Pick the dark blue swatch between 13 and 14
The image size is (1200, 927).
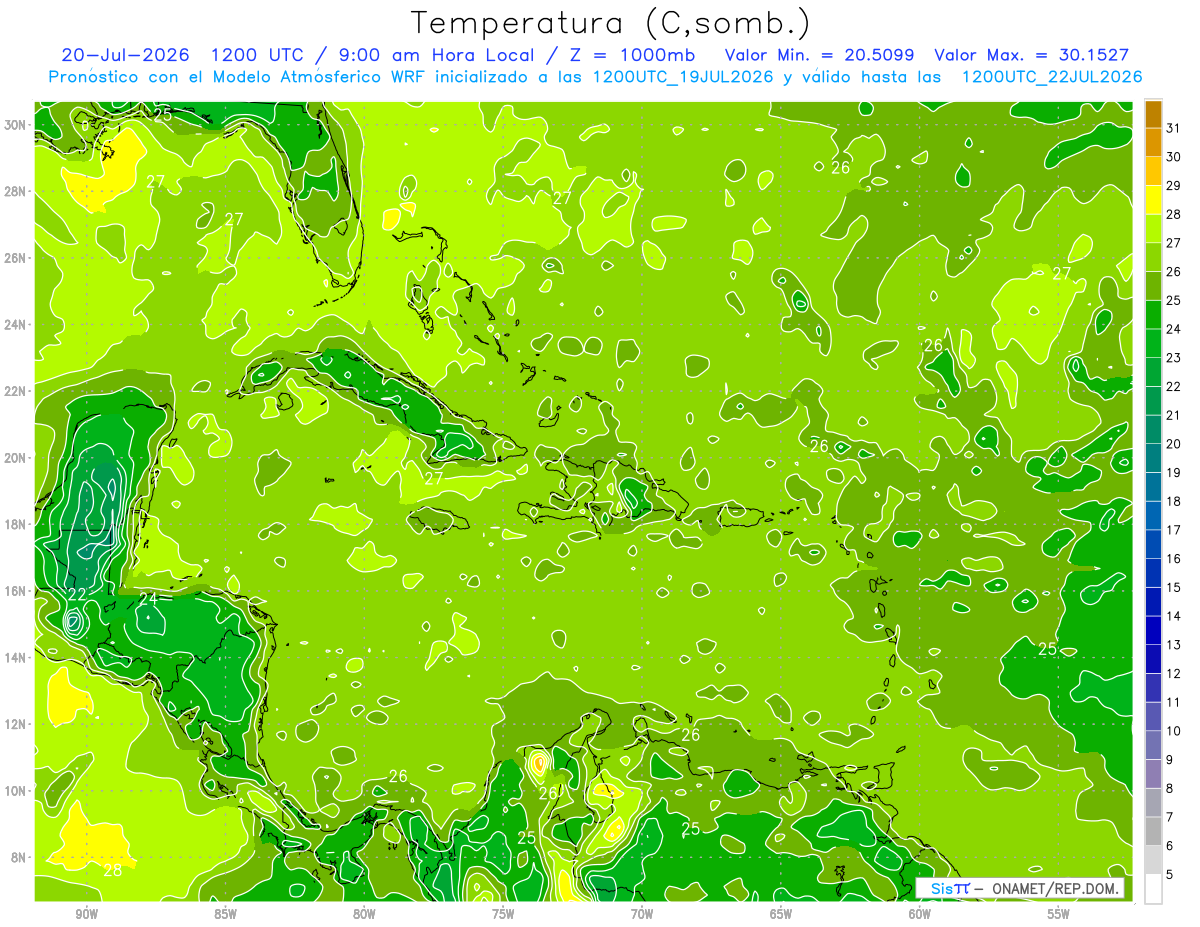click(x=1153, y=631)
